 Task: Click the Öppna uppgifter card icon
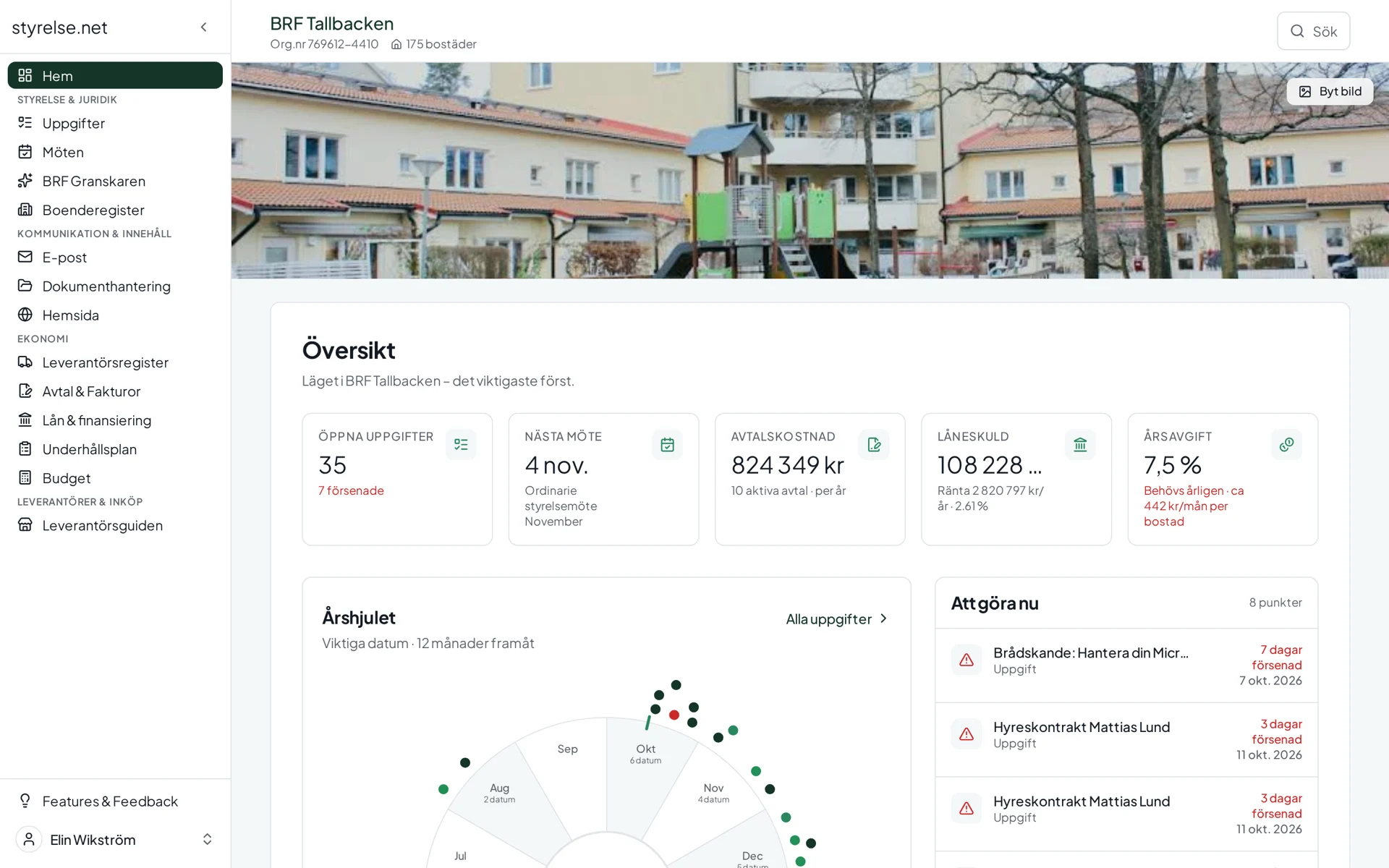pyautogui.click(x=461, y=444)
